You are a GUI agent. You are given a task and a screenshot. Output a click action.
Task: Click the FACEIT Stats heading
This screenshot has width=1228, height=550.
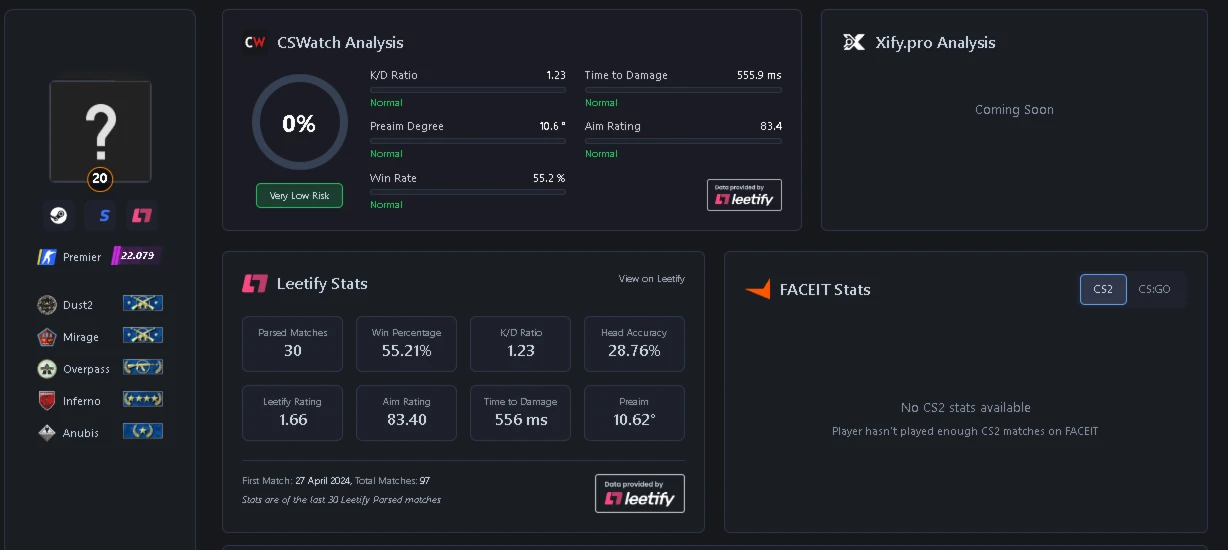[x=825, y=290]
